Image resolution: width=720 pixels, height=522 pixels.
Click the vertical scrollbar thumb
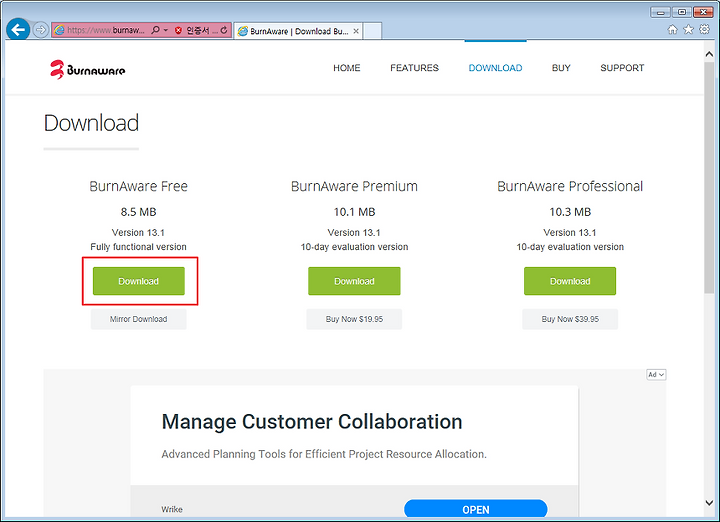[x=709, y=178]
